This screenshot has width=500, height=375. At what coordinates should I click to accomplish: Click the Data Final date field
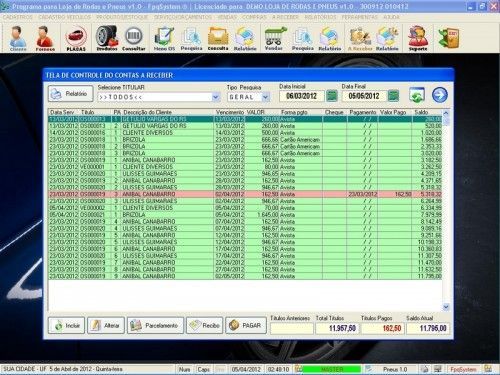click(364, 96)
